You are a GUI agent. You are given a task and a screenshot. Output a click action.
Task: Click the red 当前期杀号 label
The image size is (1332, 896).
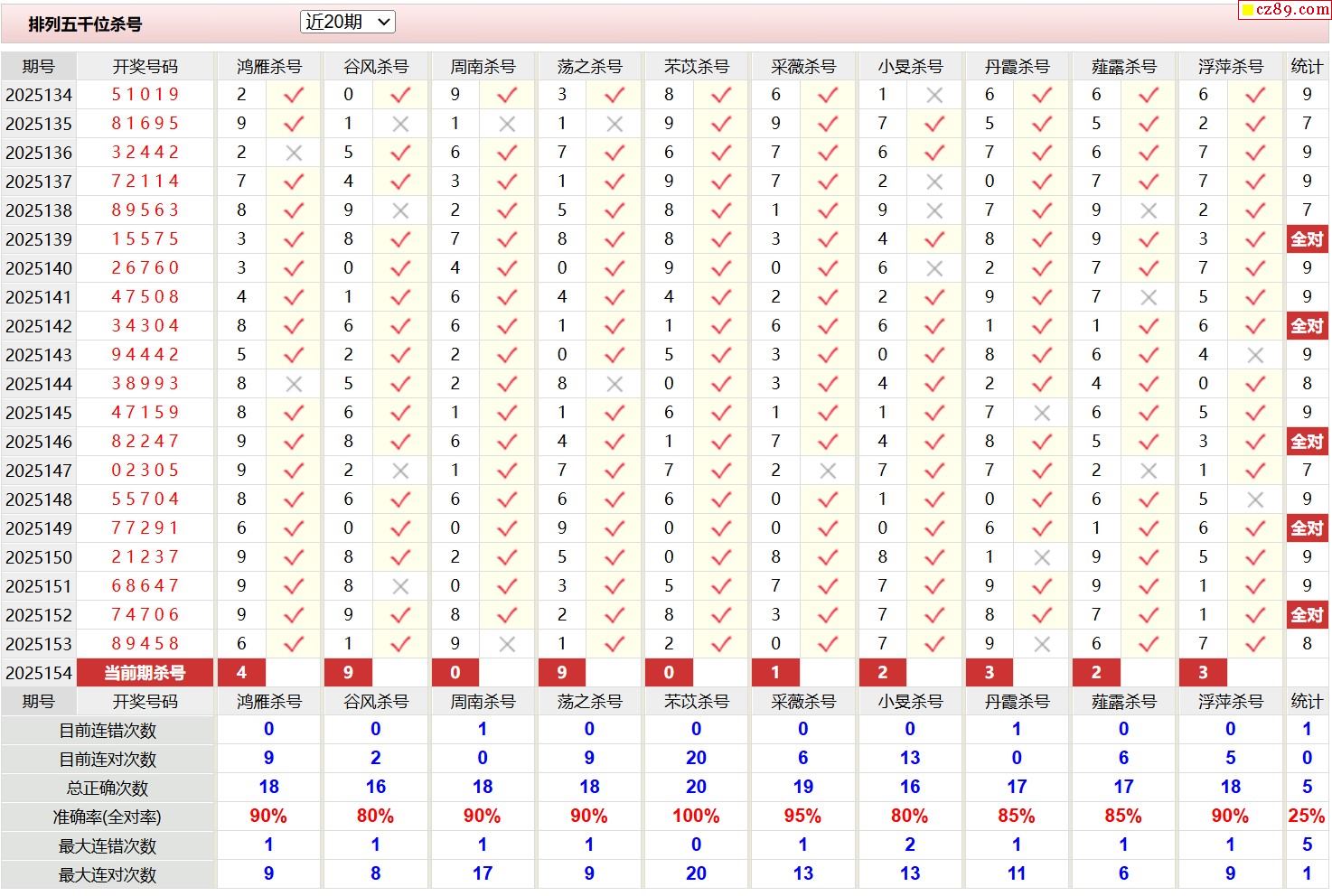tap(145, 673)
